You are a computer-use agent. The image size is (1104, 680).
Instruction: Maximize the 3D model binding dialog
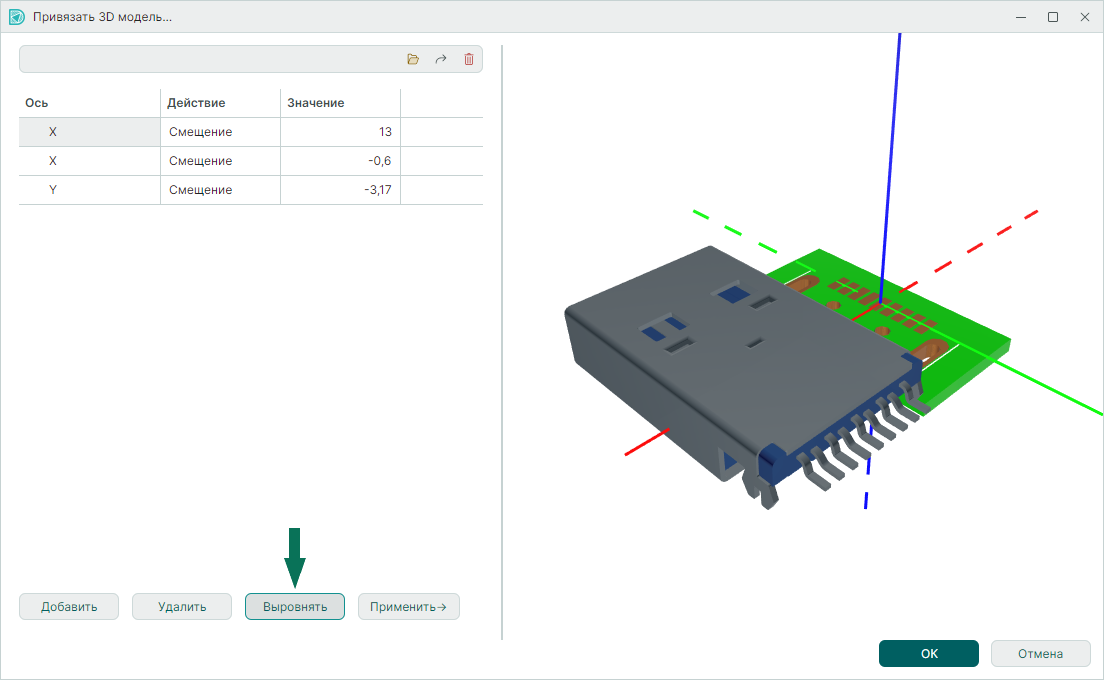[1053, 17]
